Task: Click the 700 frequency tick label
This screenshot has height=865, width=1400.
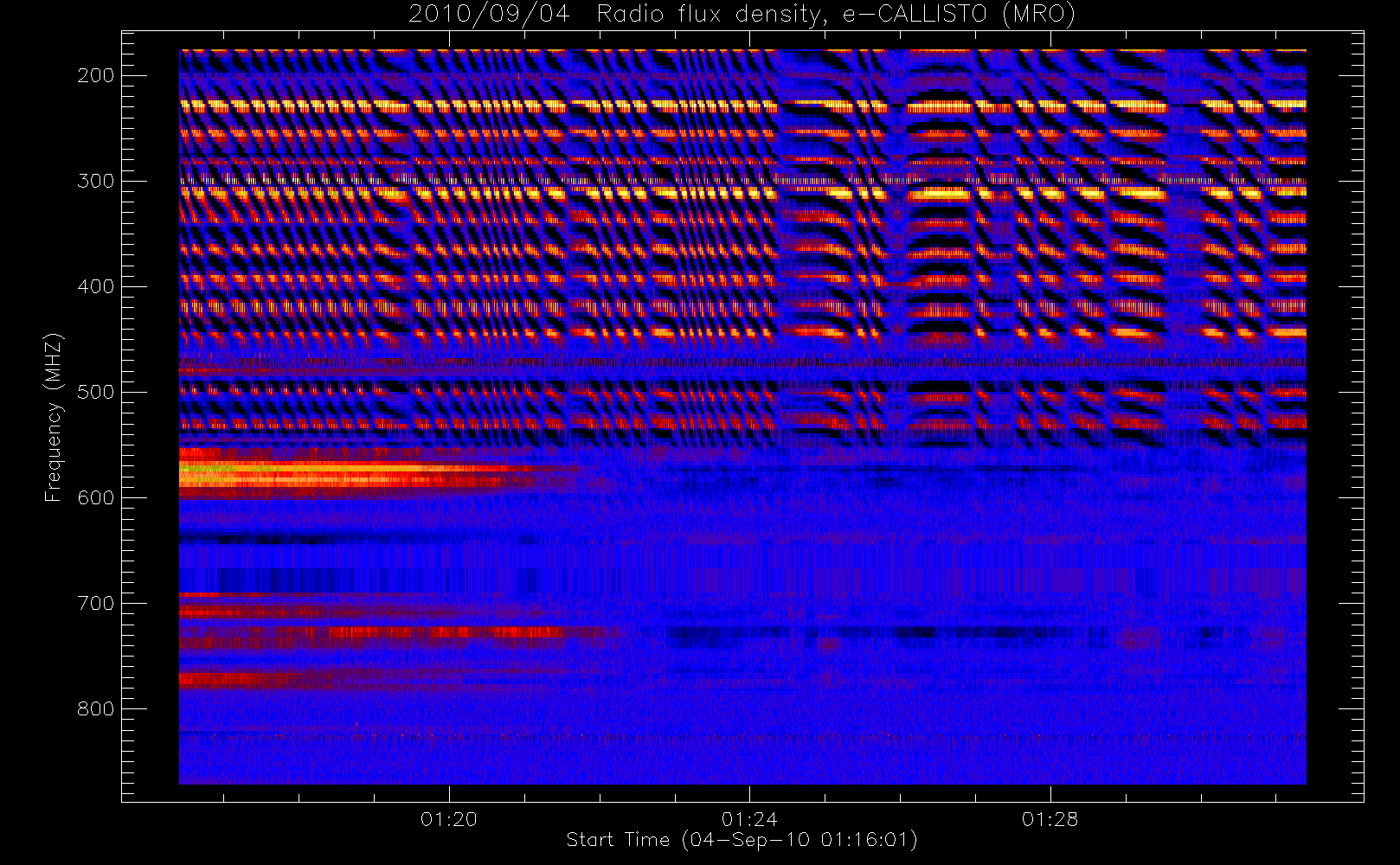Action: [x=95, y=603]
